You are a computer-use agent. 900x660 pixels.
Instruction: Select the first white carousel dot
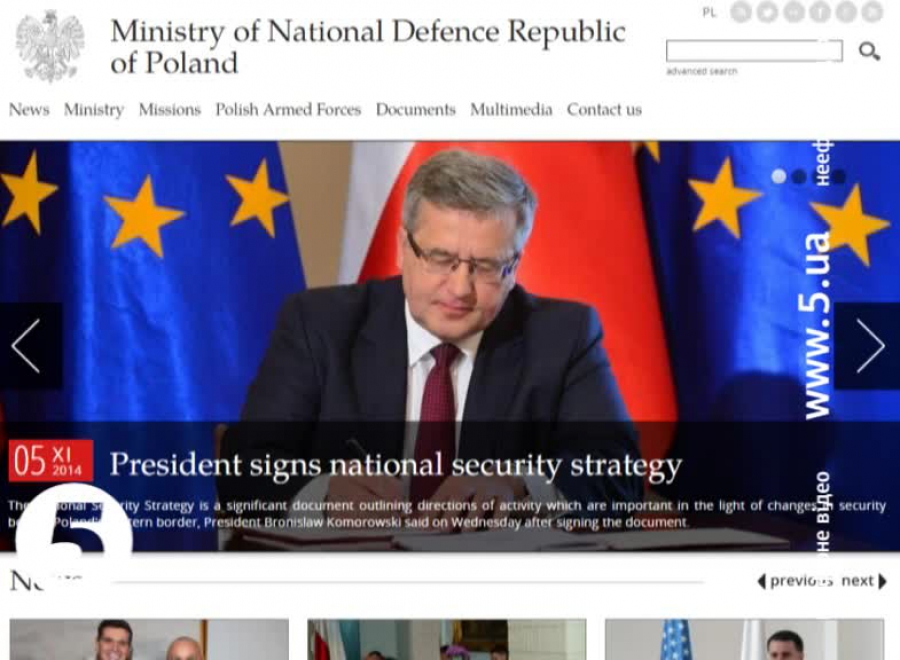(x=779, y=176)
